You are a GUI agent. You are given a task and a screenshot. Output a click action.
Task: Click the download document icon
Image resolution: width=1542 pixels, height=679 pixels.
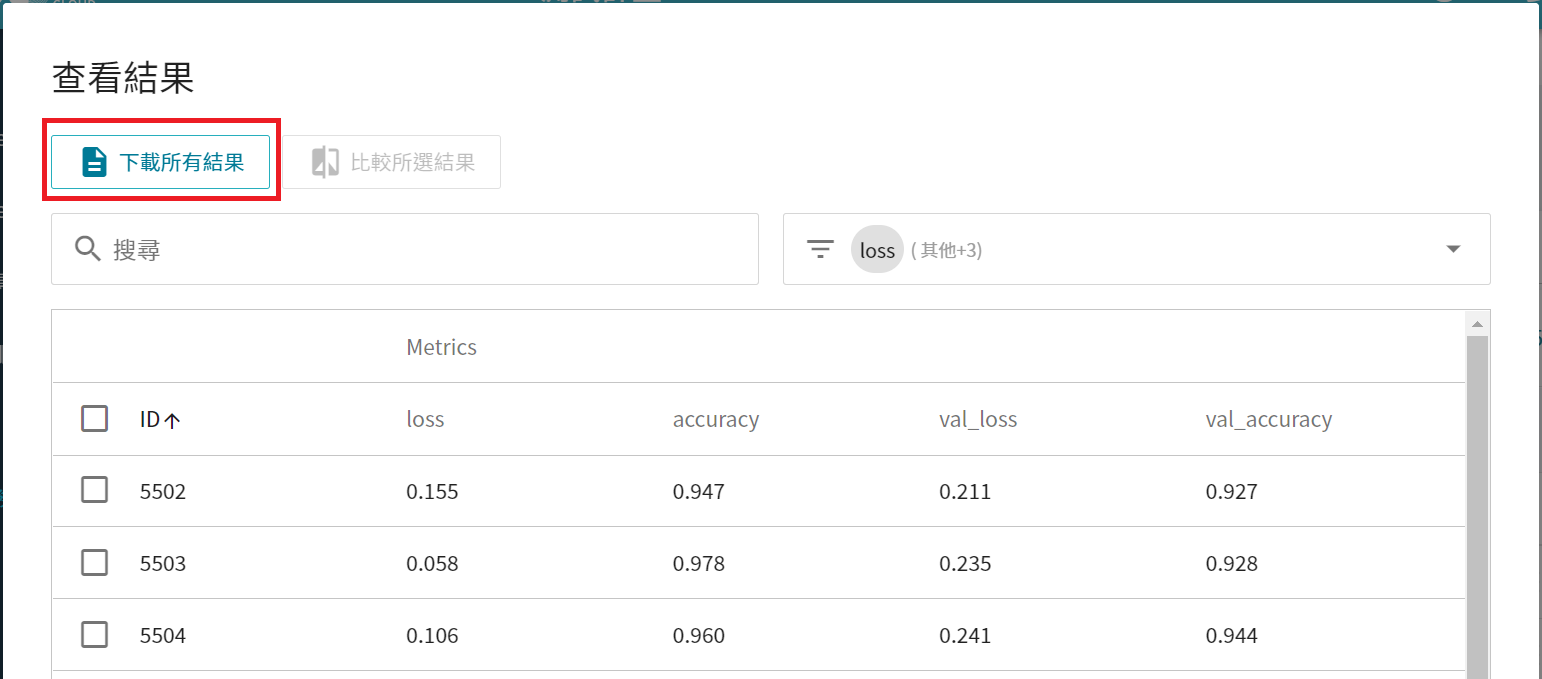94,162
